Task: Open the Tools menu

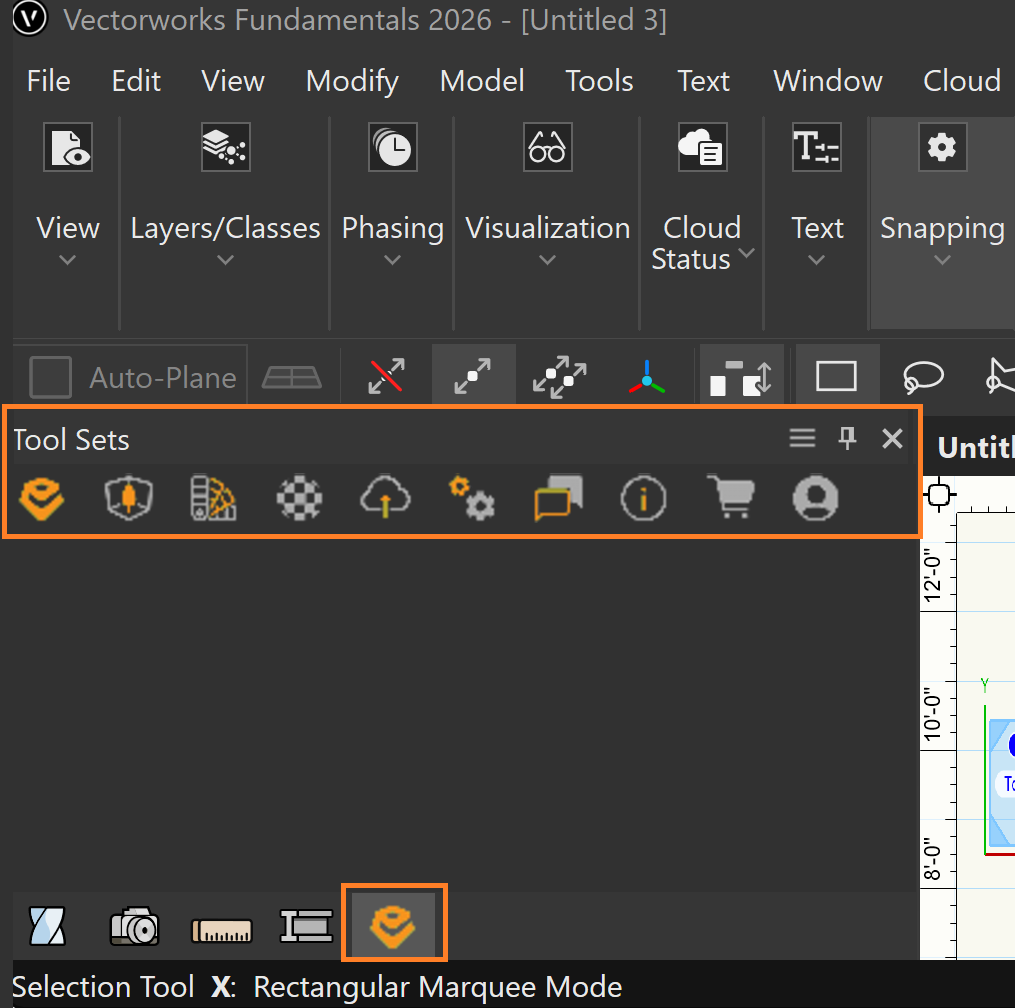Action: click(x=599, y=82)
